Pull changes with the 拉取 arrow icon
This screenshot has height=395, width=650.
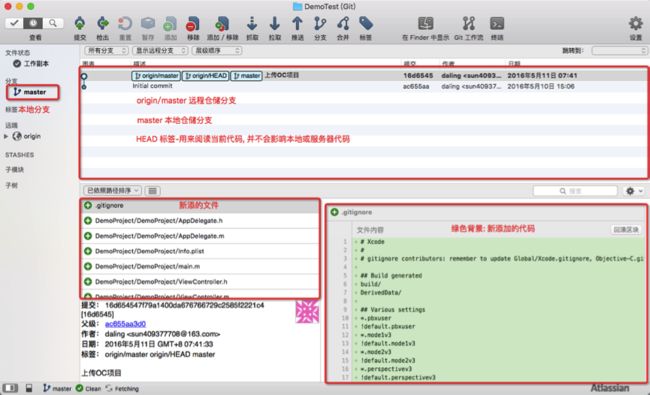click(274, 24)
